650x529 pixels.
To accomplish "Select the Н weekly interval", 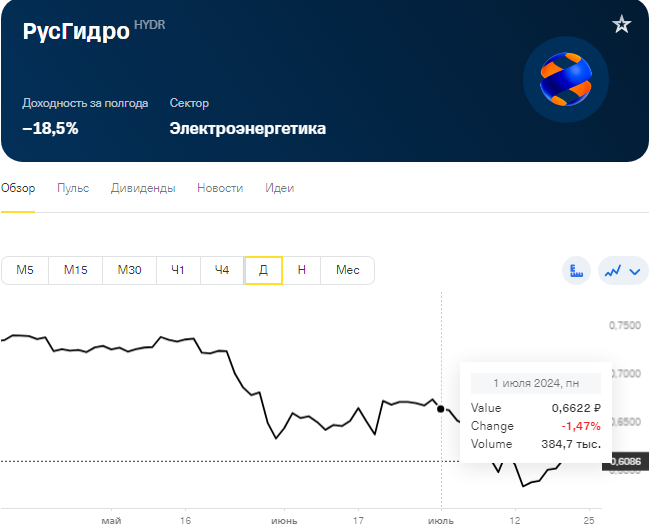I will [301, 270].
